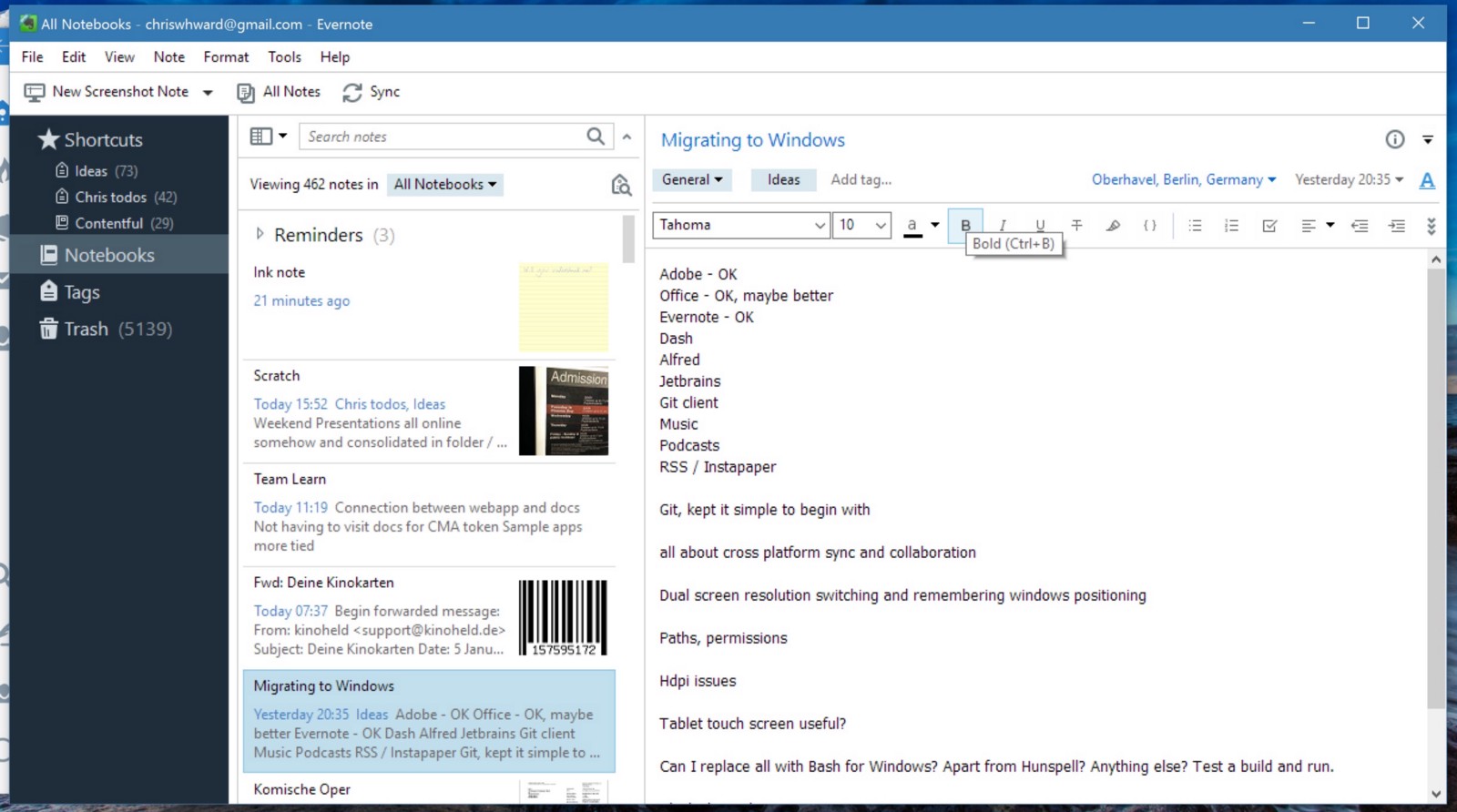Open the General notebook selector
Viewport: 1457px width, 812px height.
(x=692, y=179)
